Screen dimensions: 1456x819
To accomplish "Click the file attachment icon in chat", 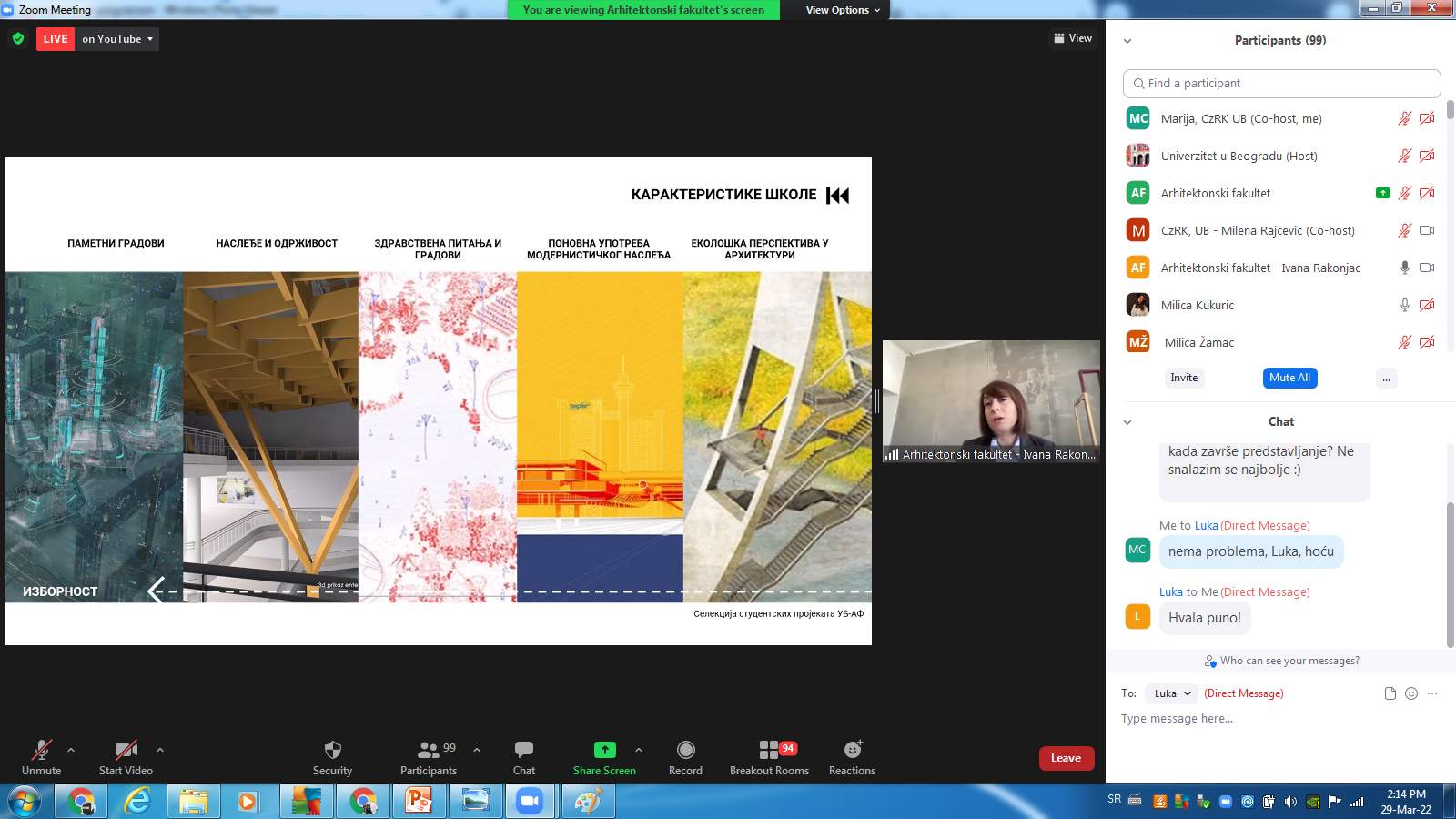I will tap(1390, 693).
